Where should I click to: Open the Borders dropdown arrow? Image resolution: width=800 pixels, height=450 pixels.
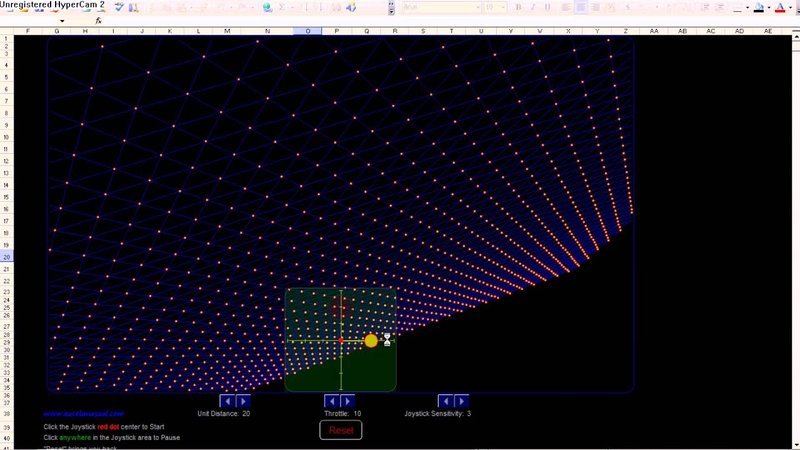[x=747, y=7]
